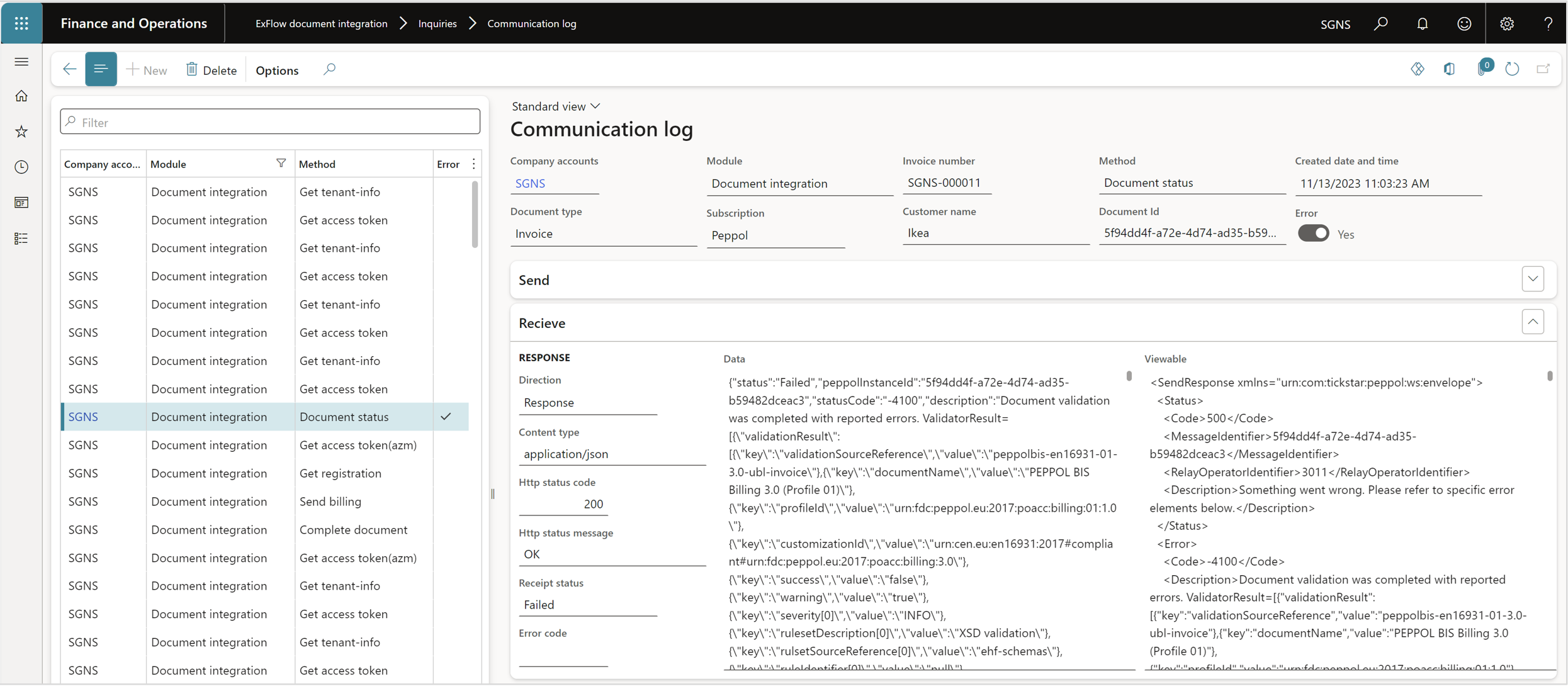Open the feedback smiley icon
This screenshot has width=1568, height=691.
click(1465, 24)
